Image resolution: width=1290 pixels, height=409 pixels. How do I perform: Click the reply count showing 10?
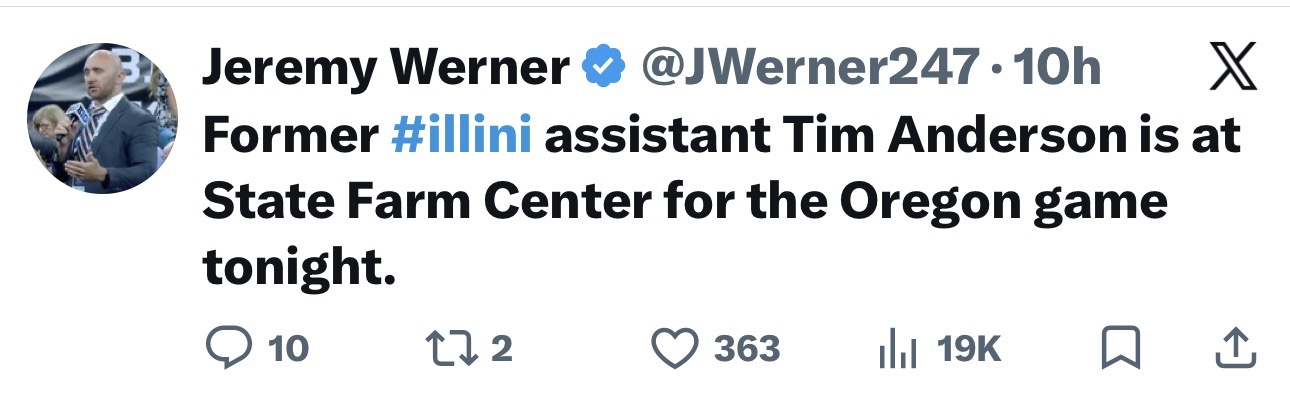click(x=289, y=349)
